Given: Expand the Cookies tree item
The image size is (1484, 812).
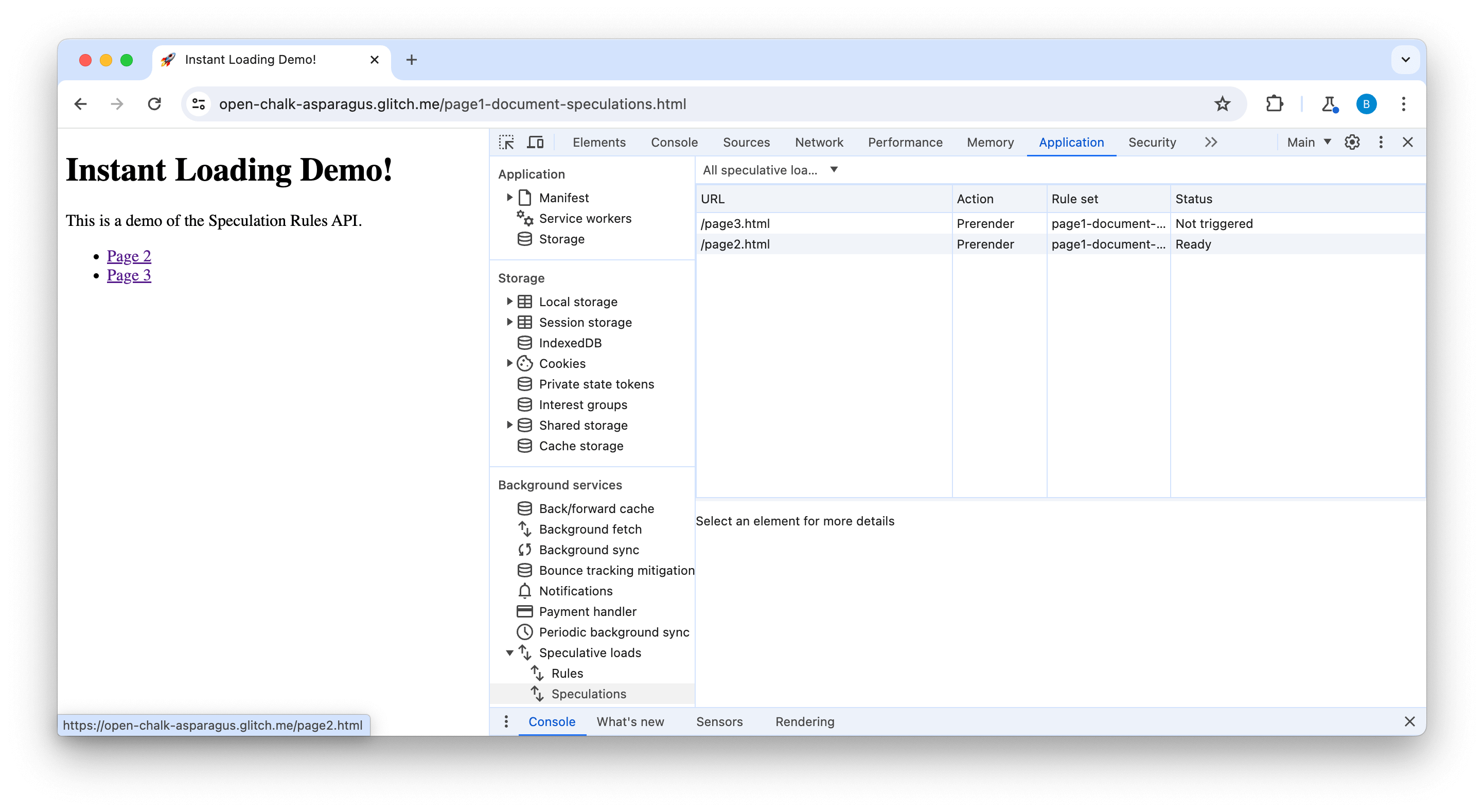Looking at the screenshot, I should point(508,362).
